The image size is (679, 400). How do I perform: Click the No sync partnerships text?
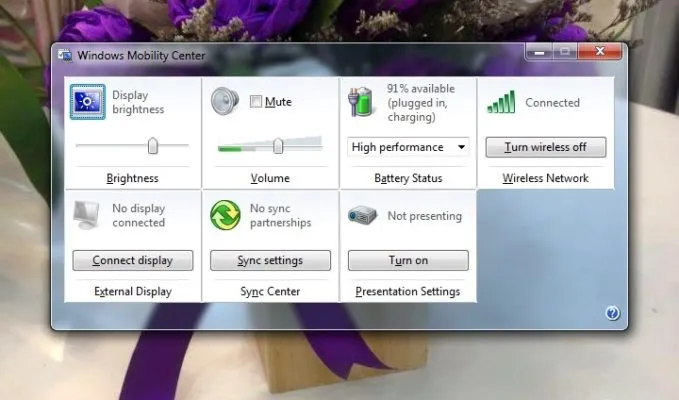[280, 215]
